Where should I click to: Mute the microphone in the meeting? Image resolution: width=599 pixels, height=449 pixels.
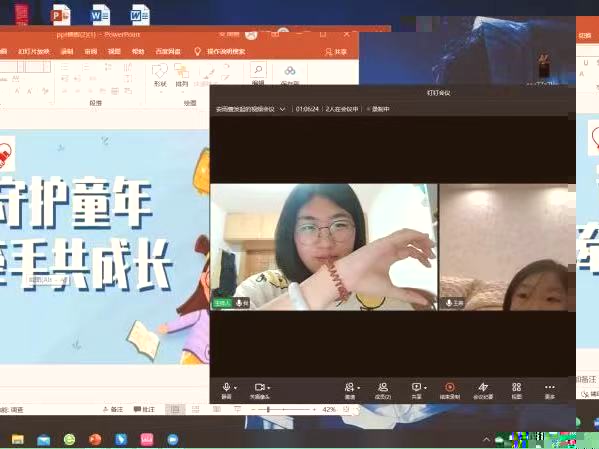pos(226,391)
